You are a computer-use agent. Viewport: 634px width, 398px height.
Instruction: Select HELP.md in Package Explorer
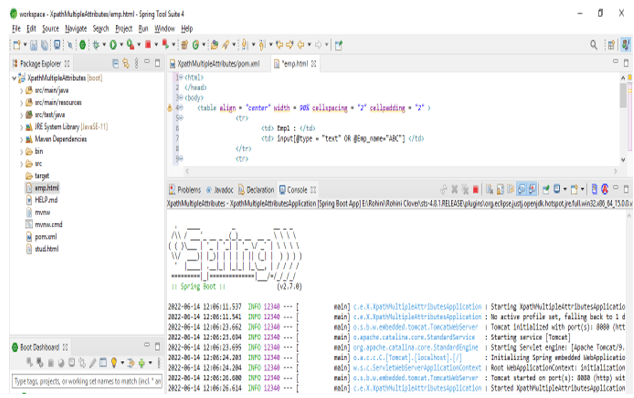point(42,200)
